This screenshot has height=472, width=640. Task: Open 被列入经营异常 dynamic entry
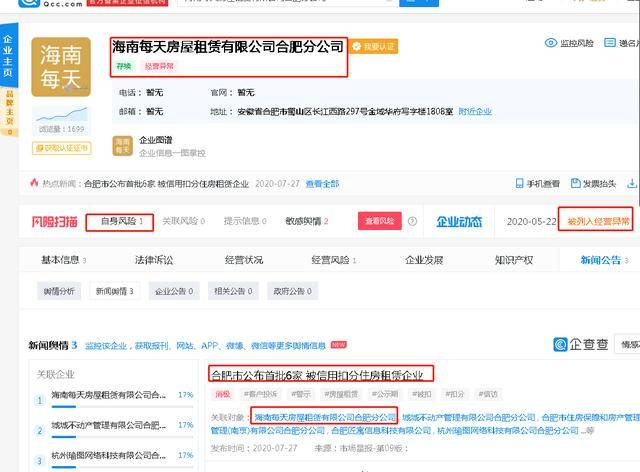click(x=596, y=221)
